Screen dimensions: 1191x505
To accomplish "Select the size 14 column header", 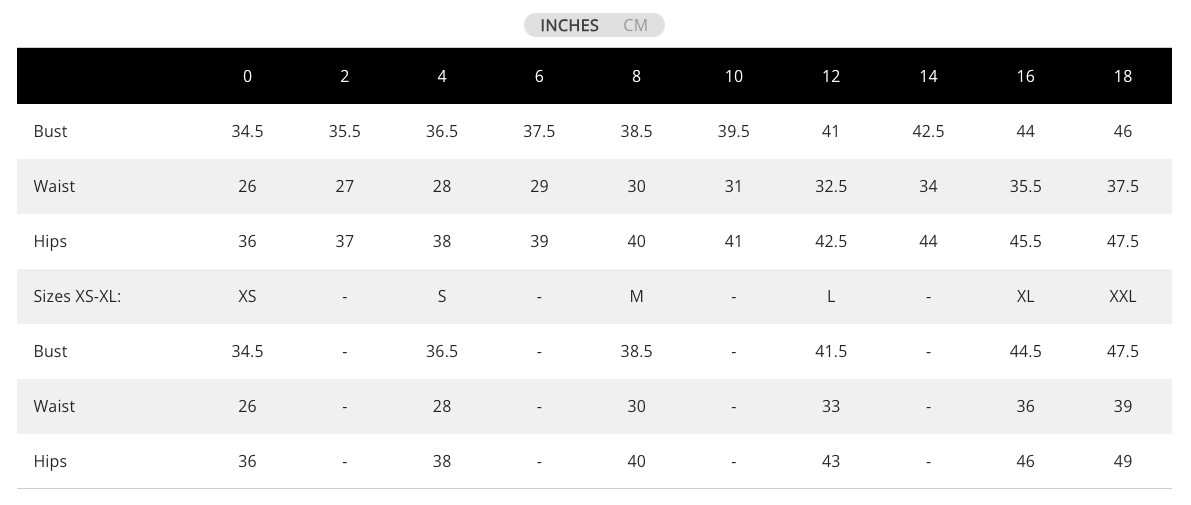I will [928, 76].
